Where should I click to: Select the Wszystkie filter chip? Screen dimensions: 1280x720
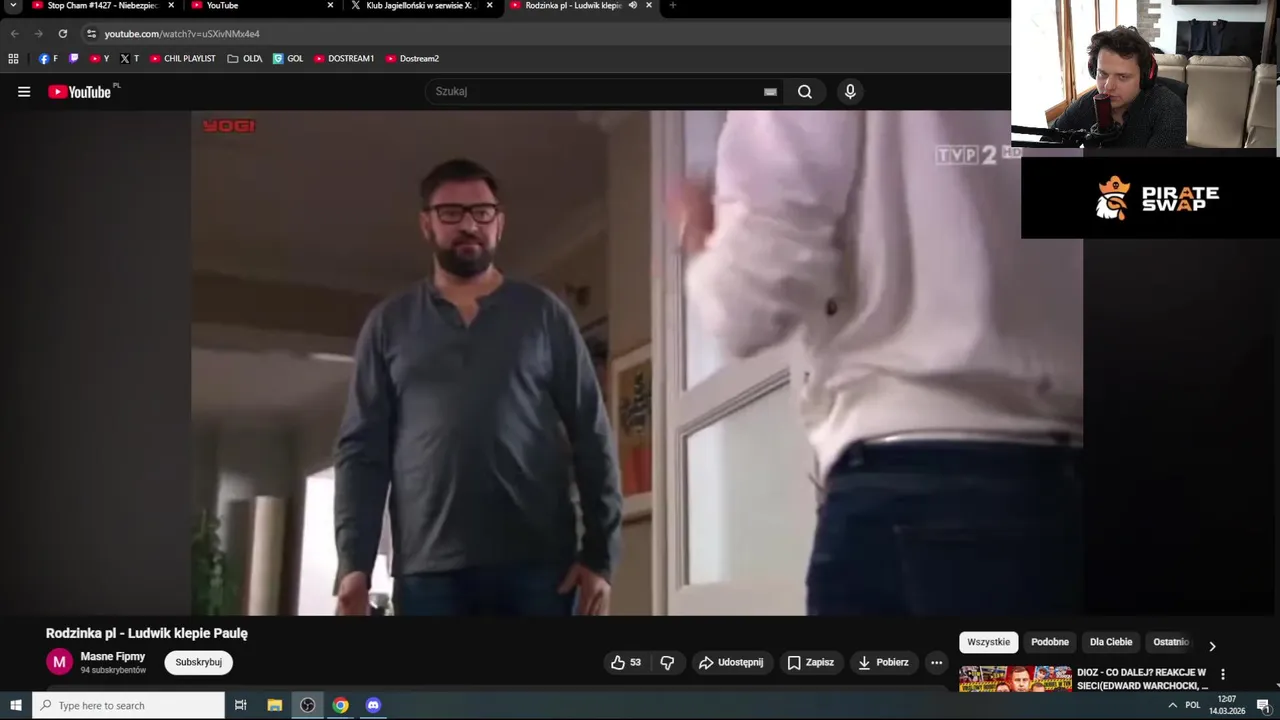click(988, 642)
